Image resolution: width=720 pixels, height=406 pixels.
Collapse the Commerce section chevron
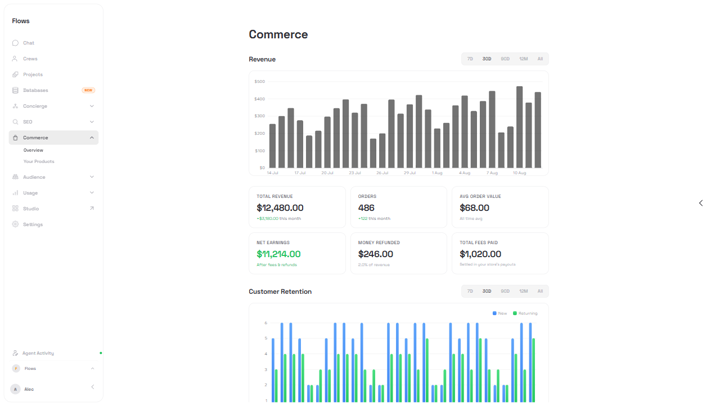pyautogui.click(x=92, y=138)
